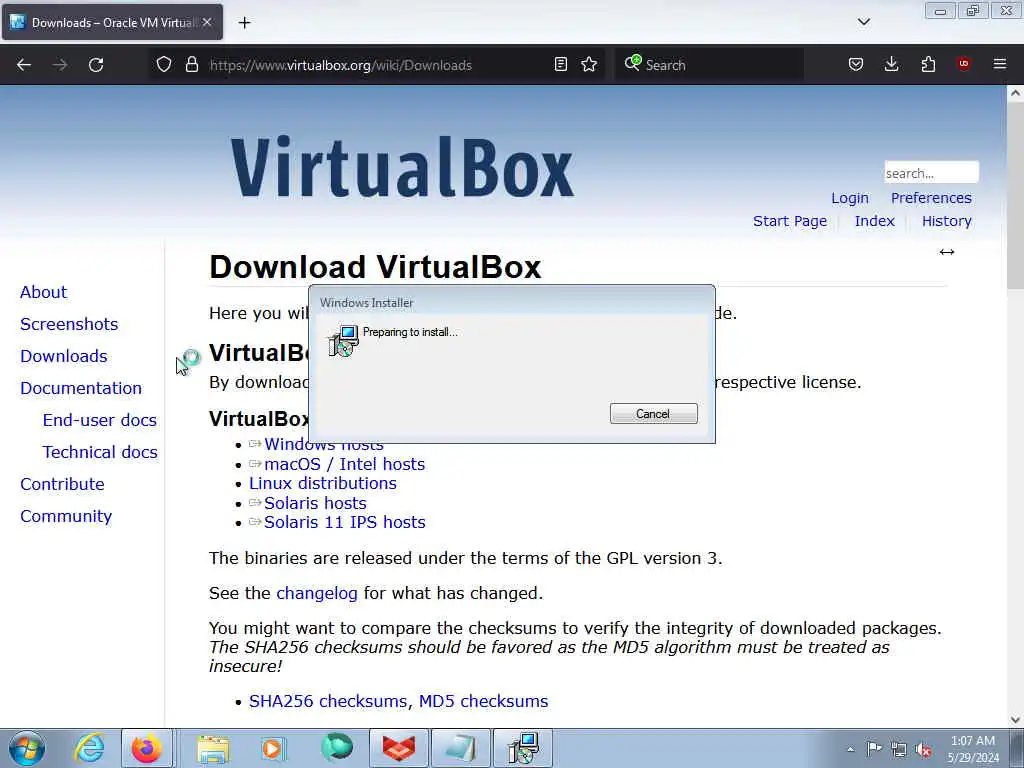1024x768 pixels.
Task: Open About in the sidebar
Action: point(43,292)
